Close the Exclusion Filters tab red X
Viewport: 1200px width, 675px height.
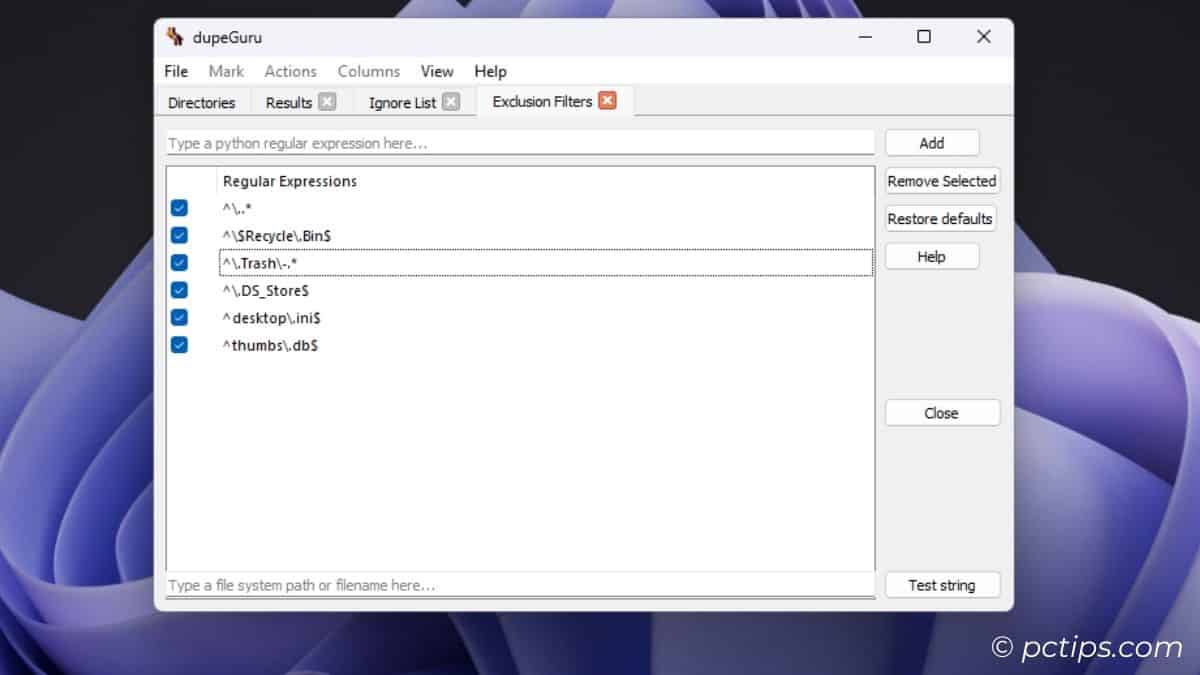click(x=607, y=101)
